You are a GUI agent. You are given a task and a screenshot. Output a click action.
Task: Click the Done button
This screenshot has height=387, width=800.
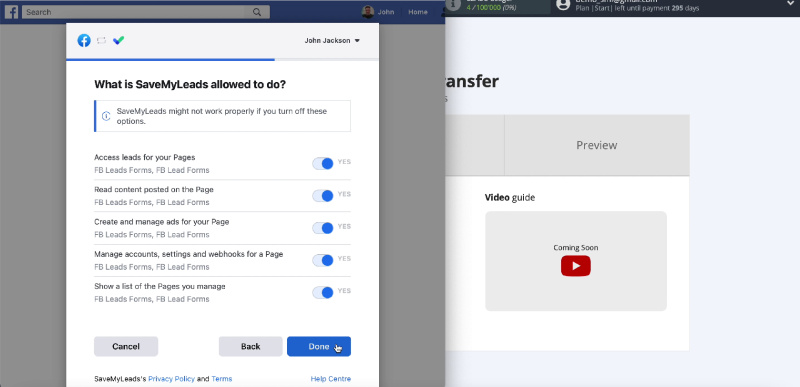319,346
